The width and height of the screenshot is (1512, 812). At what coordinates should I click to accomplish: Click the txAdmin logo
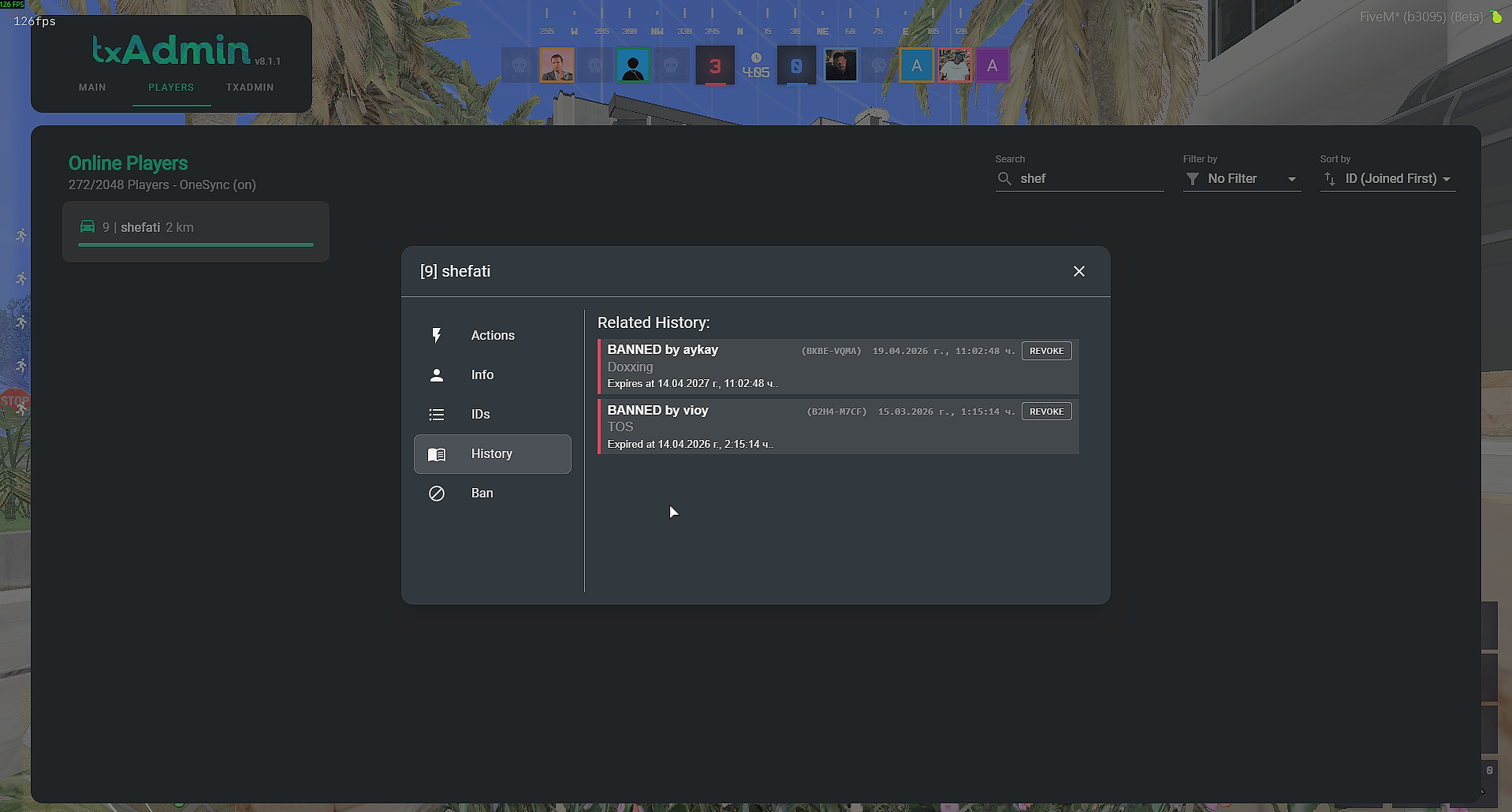click(x=171, y=50)
